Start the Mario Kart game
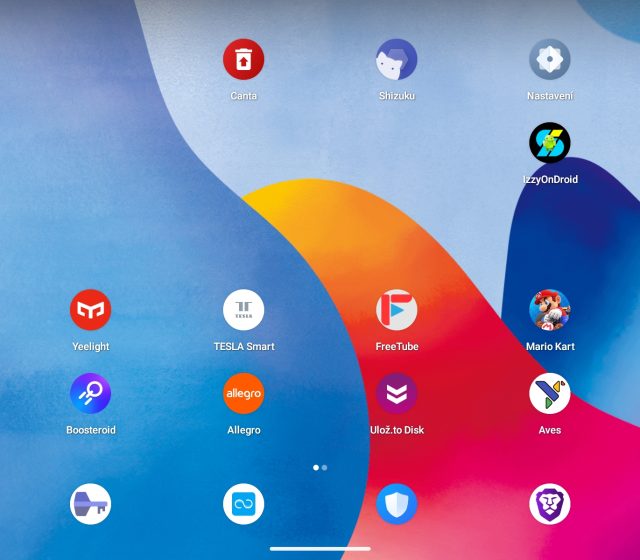 [x=549, y=310]
